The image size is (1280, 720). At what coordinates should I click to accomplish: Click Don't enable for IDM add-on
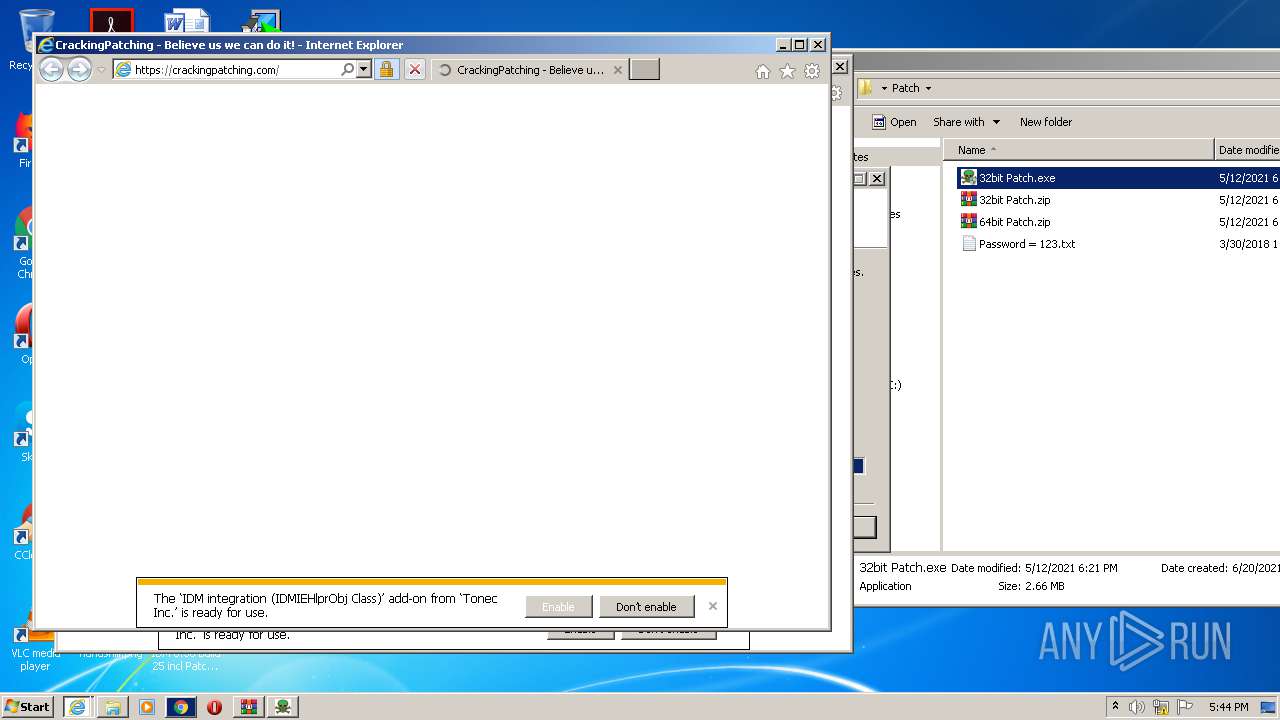[646, 607]
